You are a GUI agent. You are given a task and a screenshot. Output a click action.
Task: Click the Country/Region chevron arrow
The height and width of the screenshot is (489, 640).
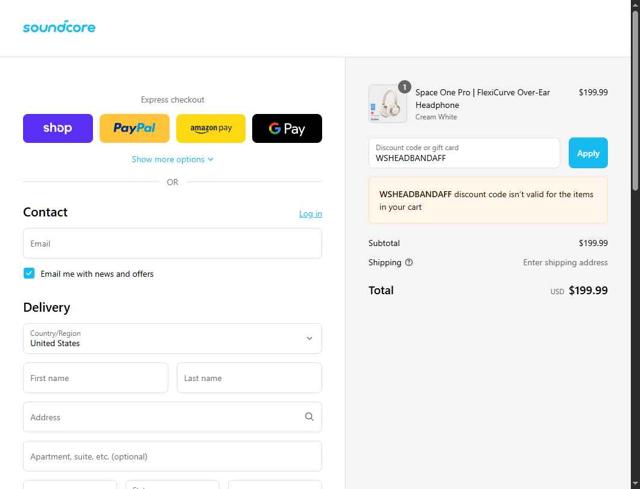[x=309, y=338]
